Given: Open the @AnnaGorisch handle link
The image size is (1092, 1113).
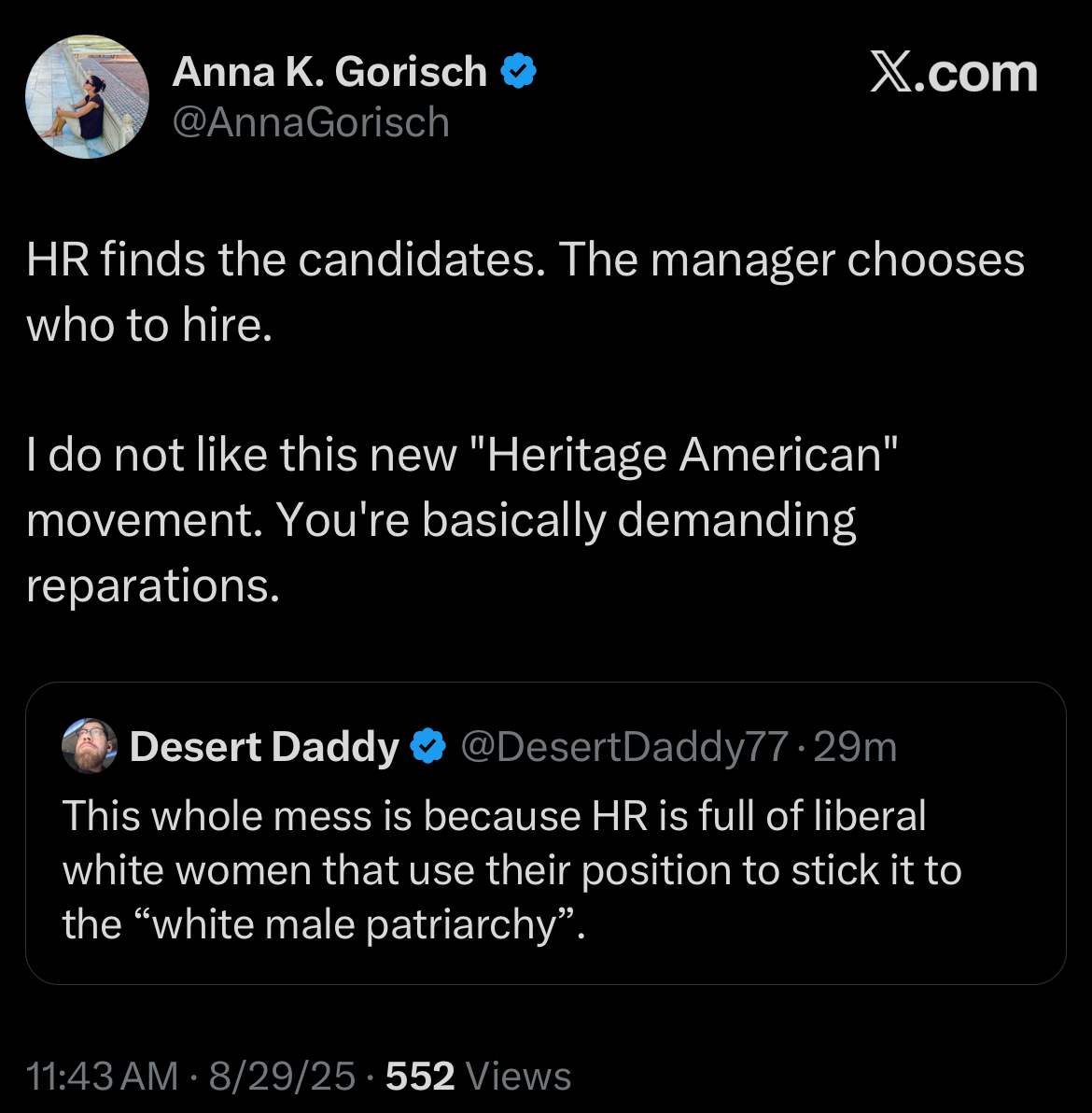Looking at the screenshot, I should coord(311,122).
